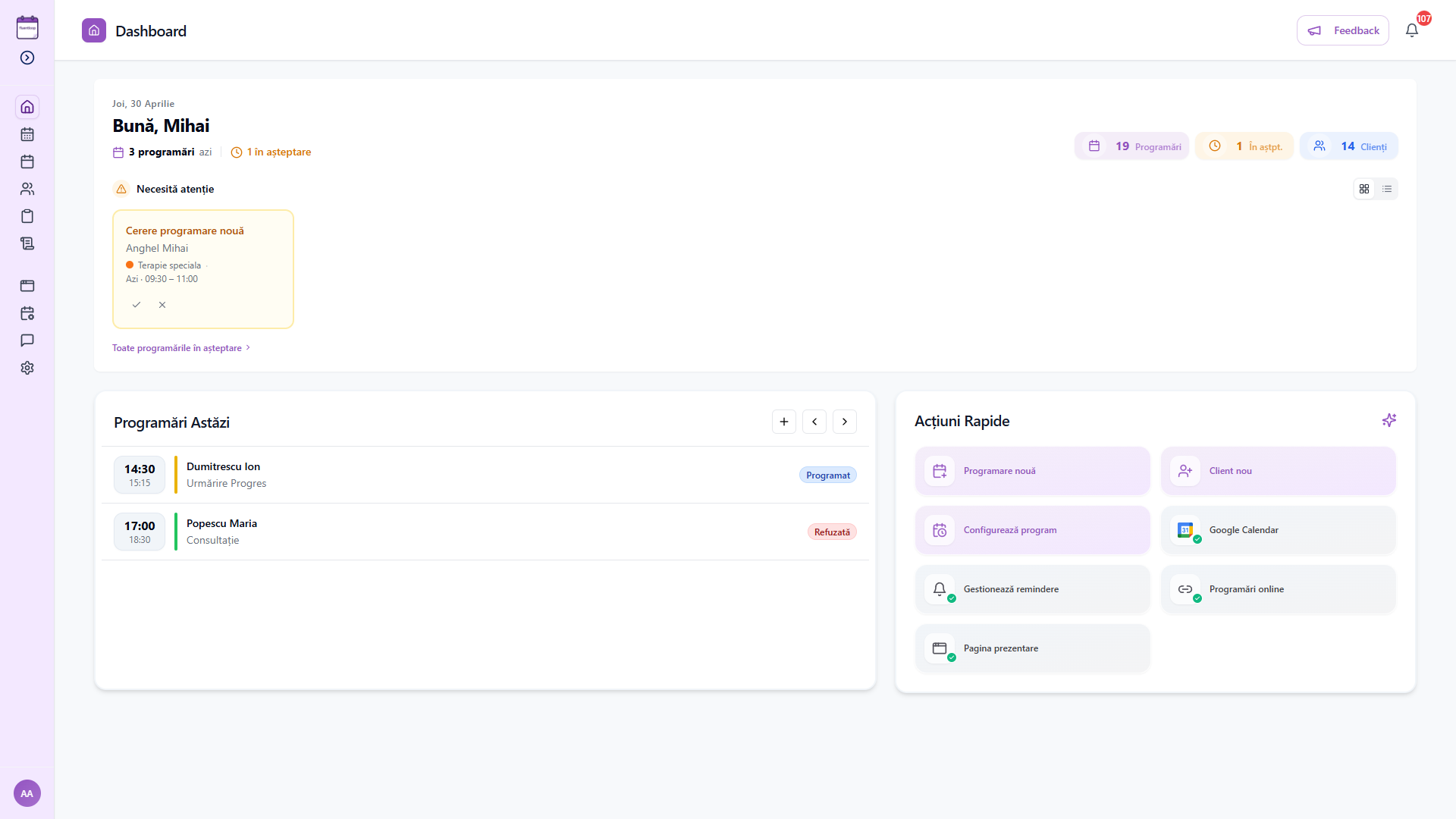This screenshot has width=1456, height=819.
Task: Go to next day with right chevron
Action: click(x=845, y=422)
